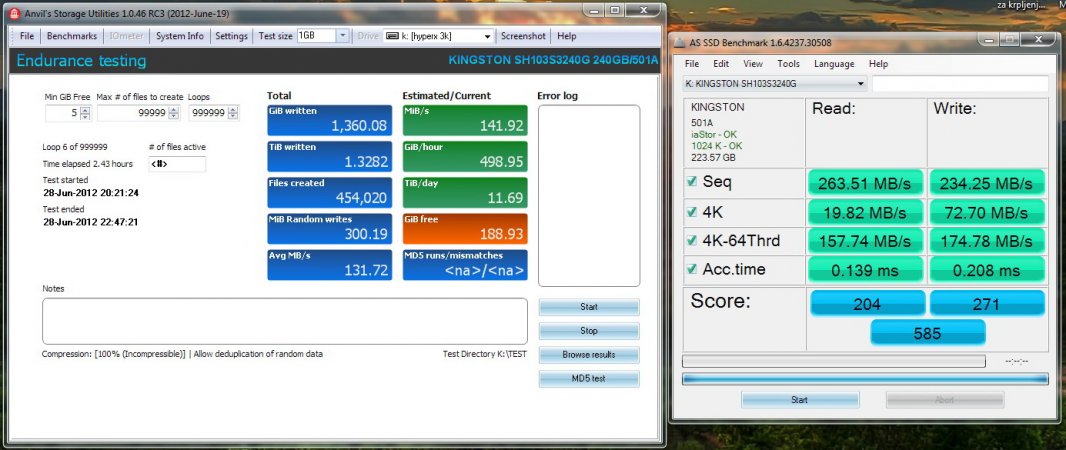Image resolution: width=1066 pixels, height=450 pixels.
Task: Click the empty field beside drive dropdown
Action: tap(960, 84)
